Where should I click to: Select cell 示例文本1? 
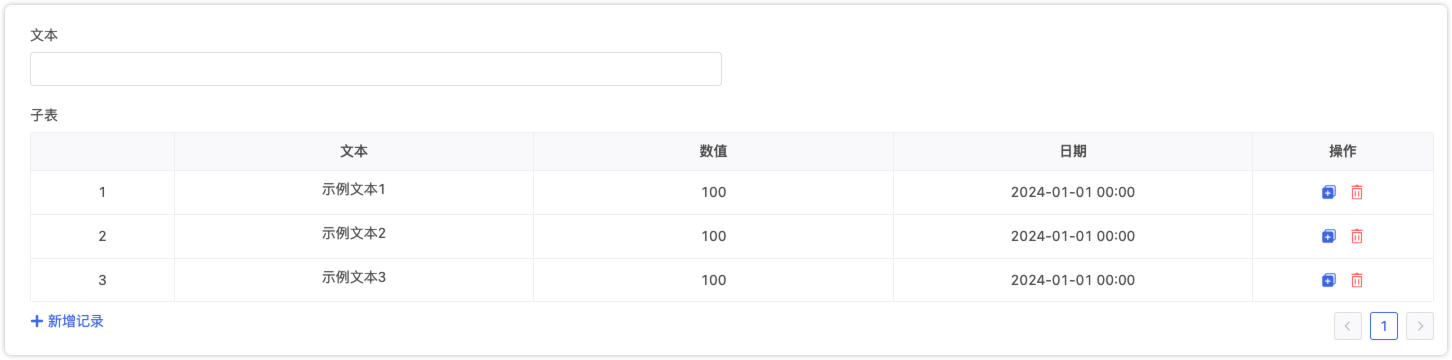354,189
